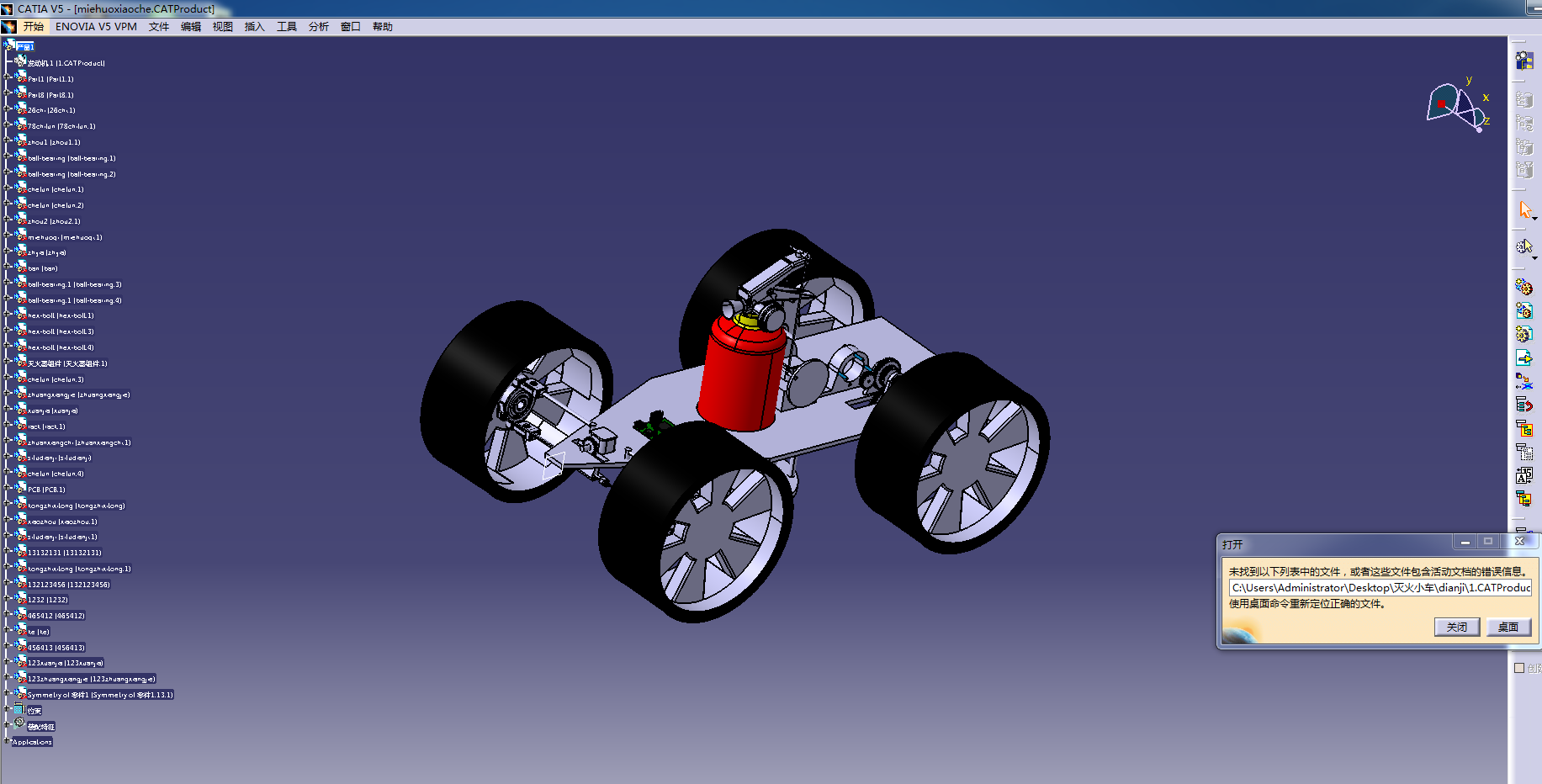Click the gear icon beside 发动机1 node
1542x784 pixels.
click(20, 61)
